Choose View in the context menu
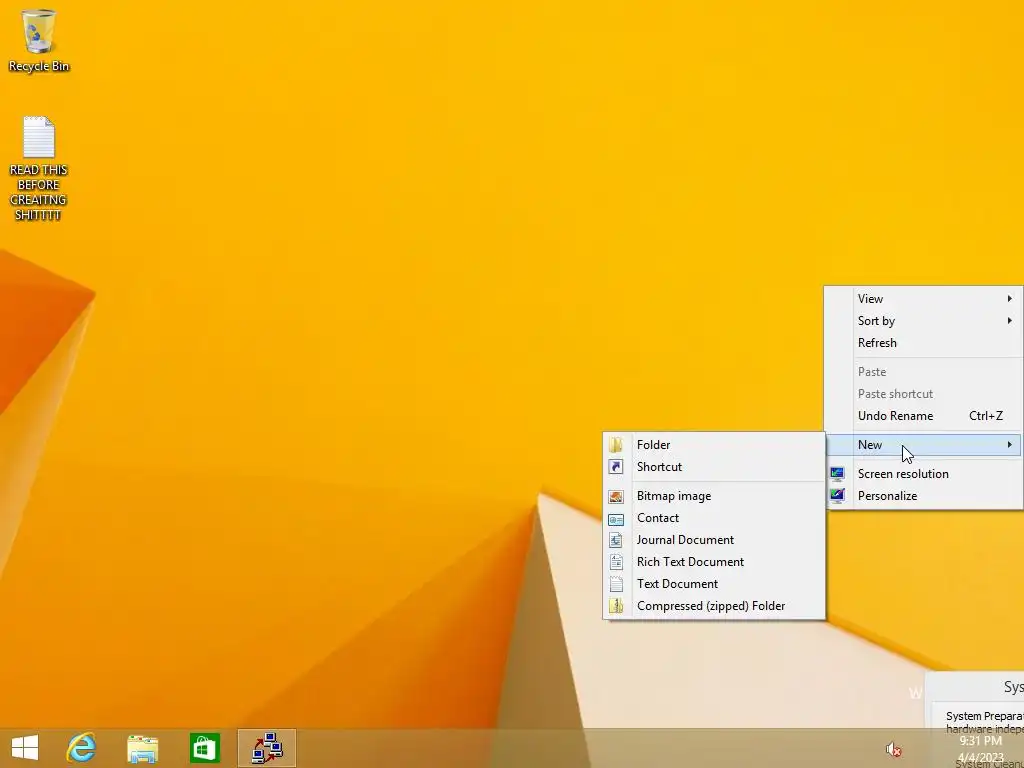Screen dimensions: 1024x768 [x=923, y=298]
